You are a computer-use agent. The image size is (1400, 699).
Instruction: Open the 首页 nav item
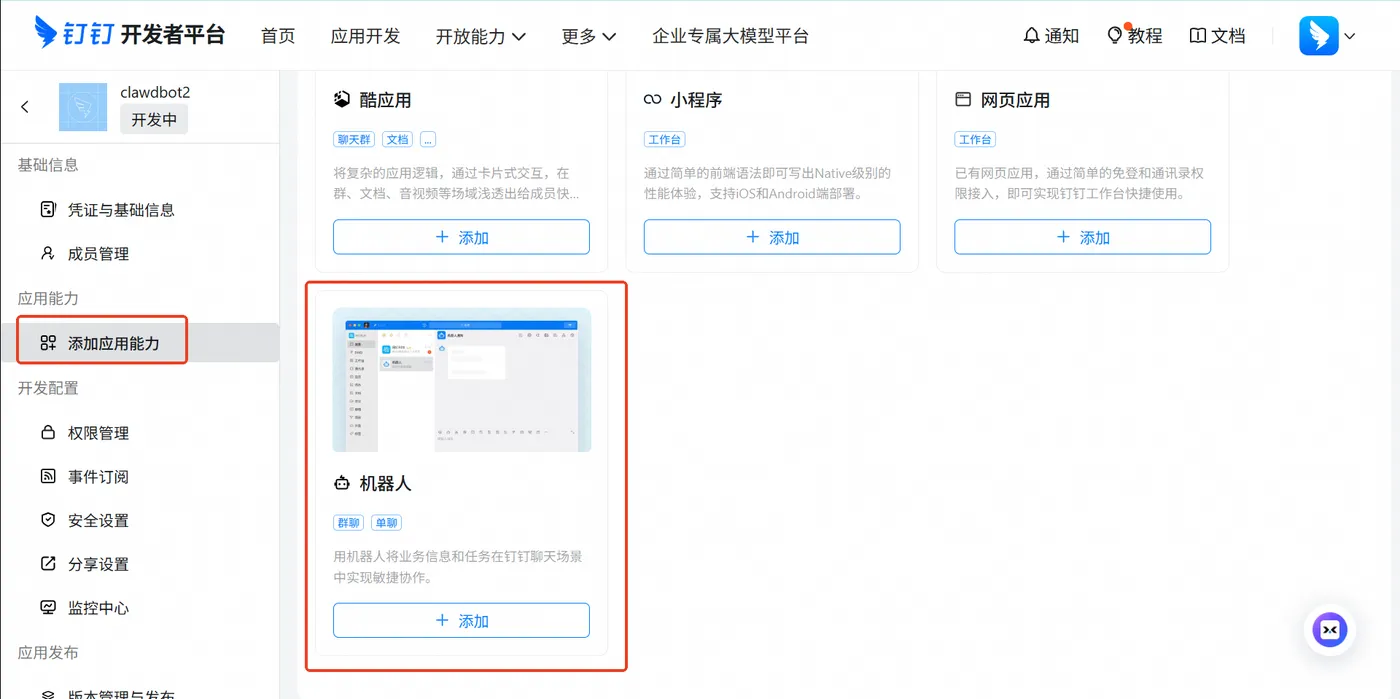[278, 36]
